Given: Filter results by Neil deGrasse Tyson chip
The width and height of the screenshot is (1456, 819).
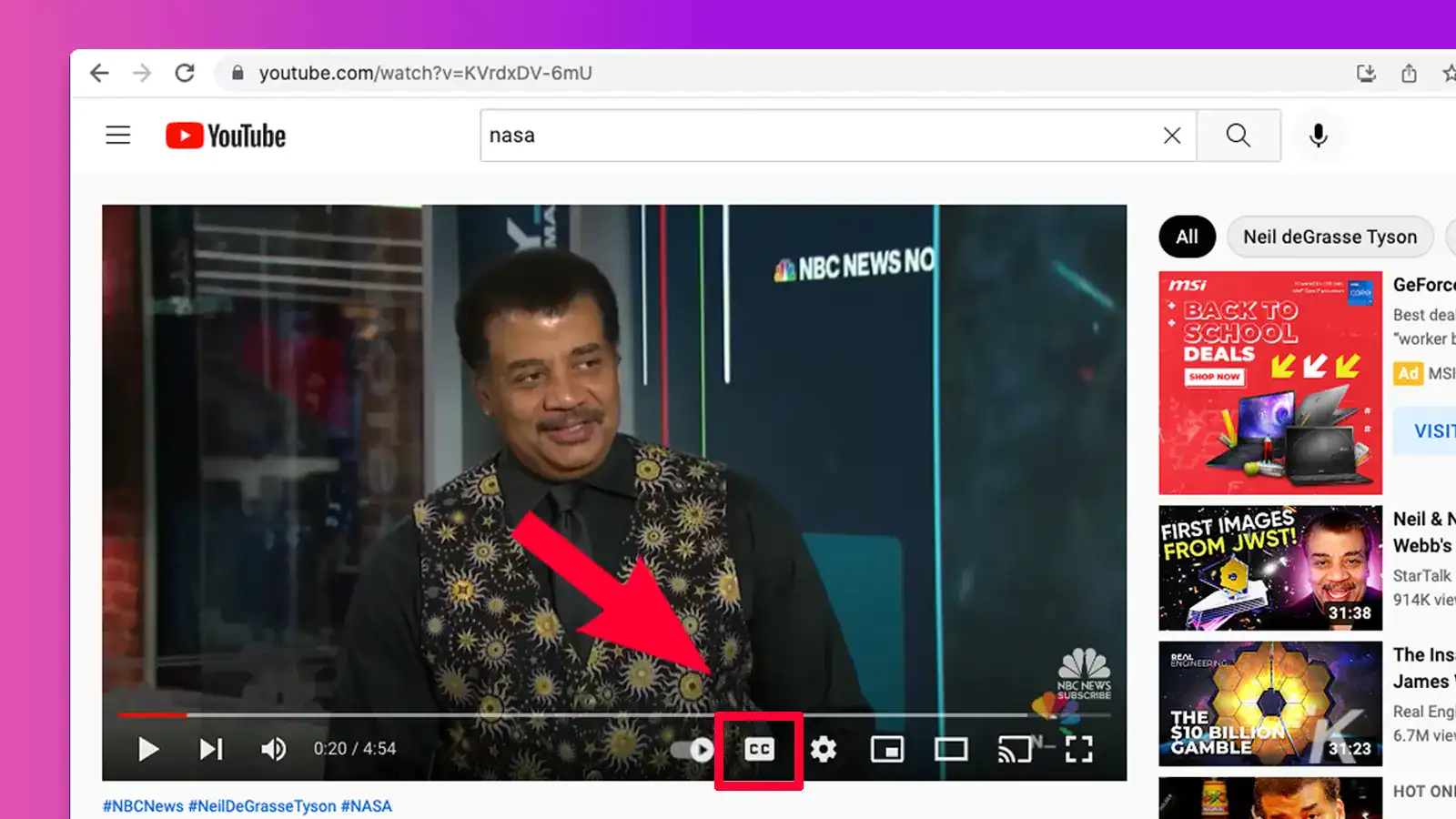Looking at the screenshot, I should [1330, 237].
